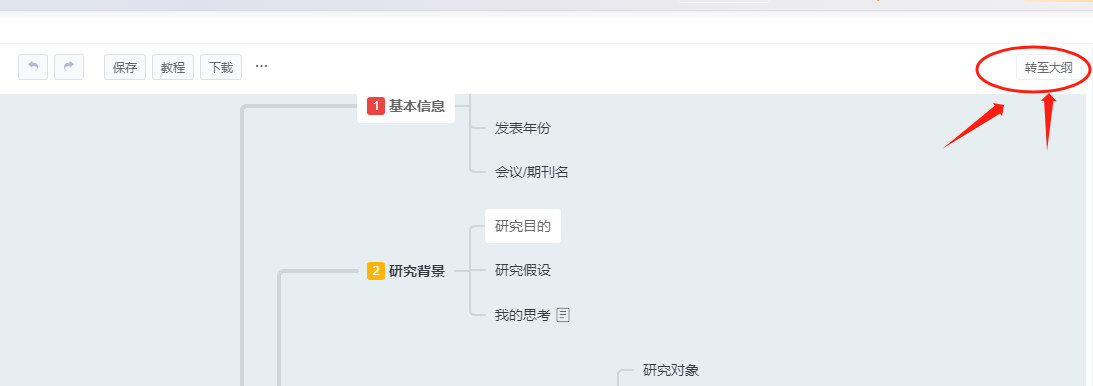The height and width of the screenshot is (386, 1093).
Task: Click the red number 1 priority badge
Action: (376, 106)
